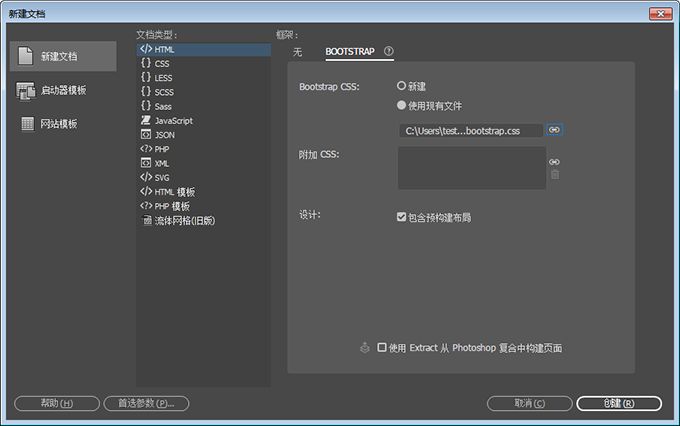
Task: Choose the HTML document type
Action: 204,49
